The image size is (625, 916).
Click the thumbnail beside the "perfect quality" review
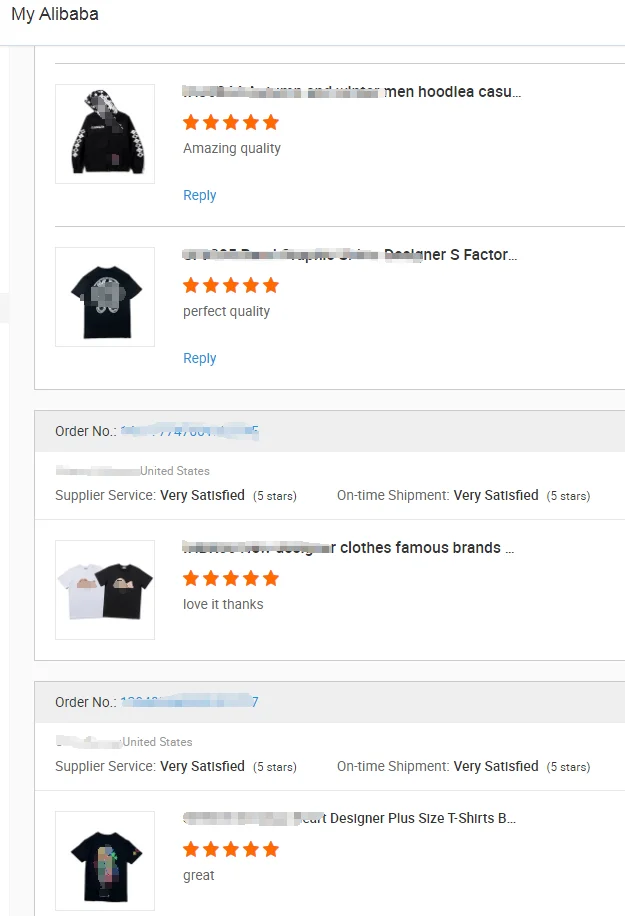(105, 297)
